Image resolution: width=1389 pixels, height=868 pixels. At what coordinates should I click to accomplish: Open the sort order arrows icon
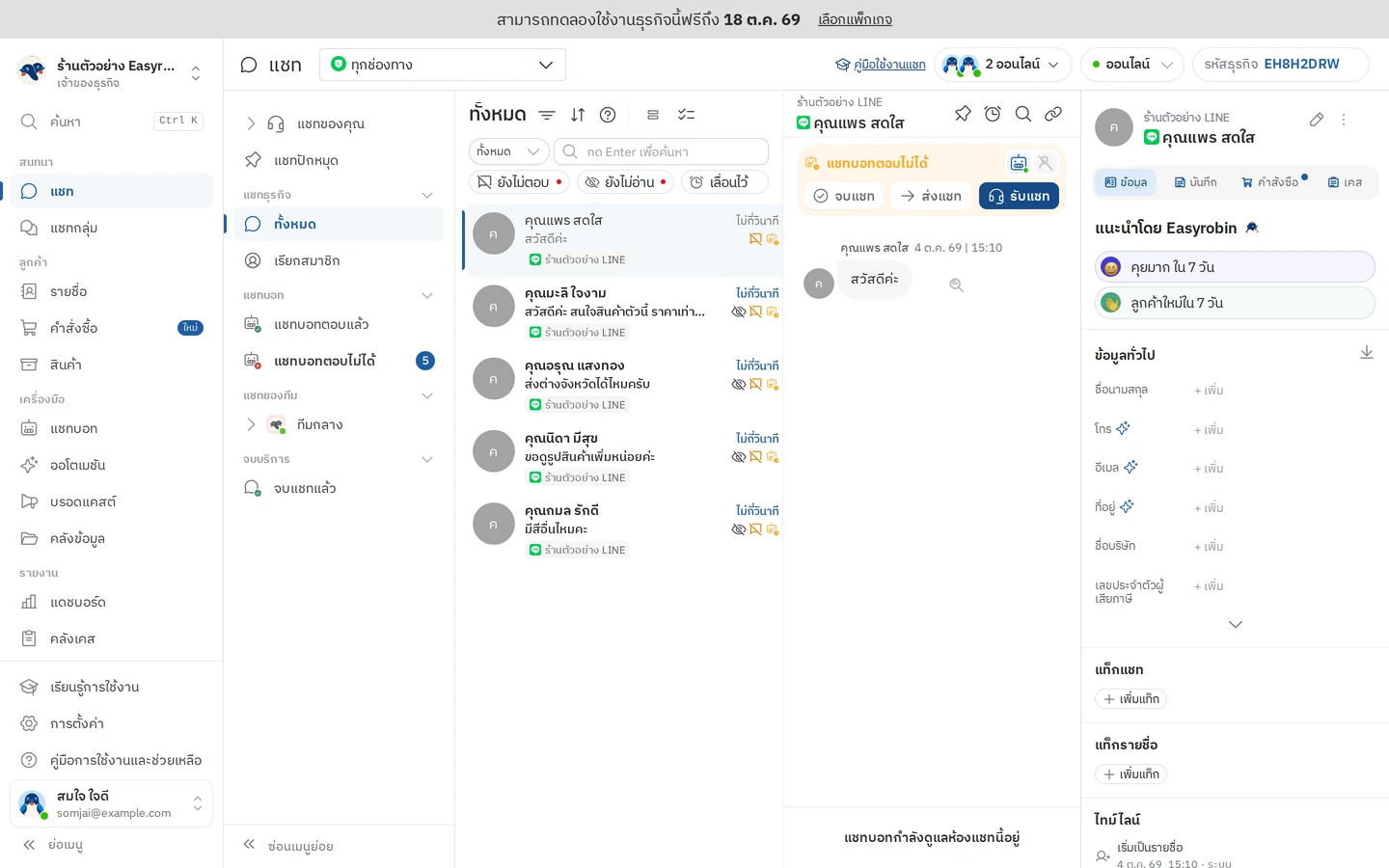click(578, 115)
